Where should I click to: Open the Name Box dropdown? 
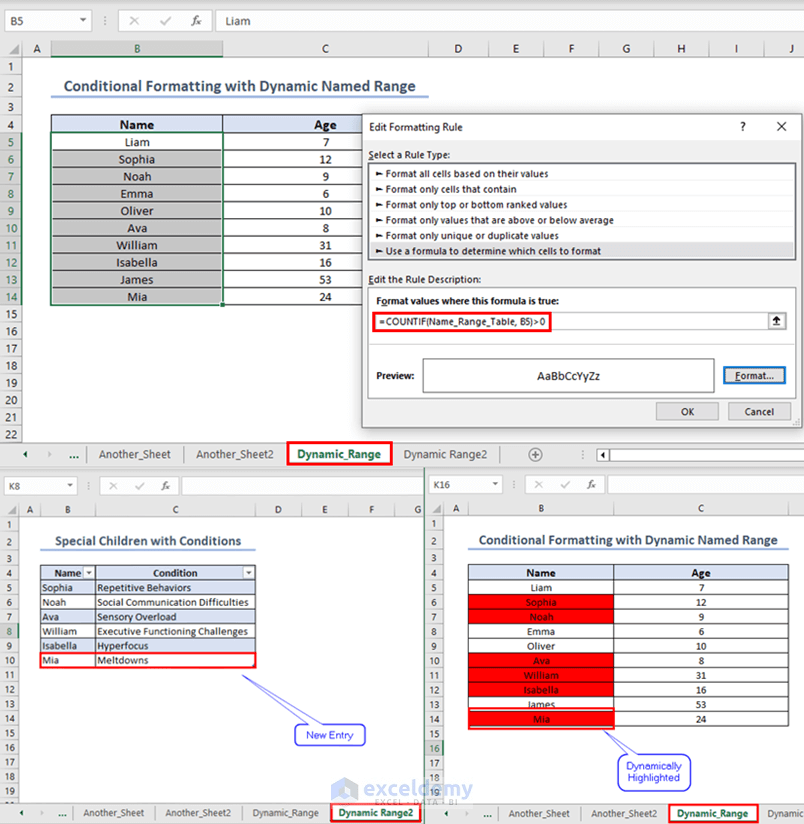pyautogui.click(x=82, y=20)
